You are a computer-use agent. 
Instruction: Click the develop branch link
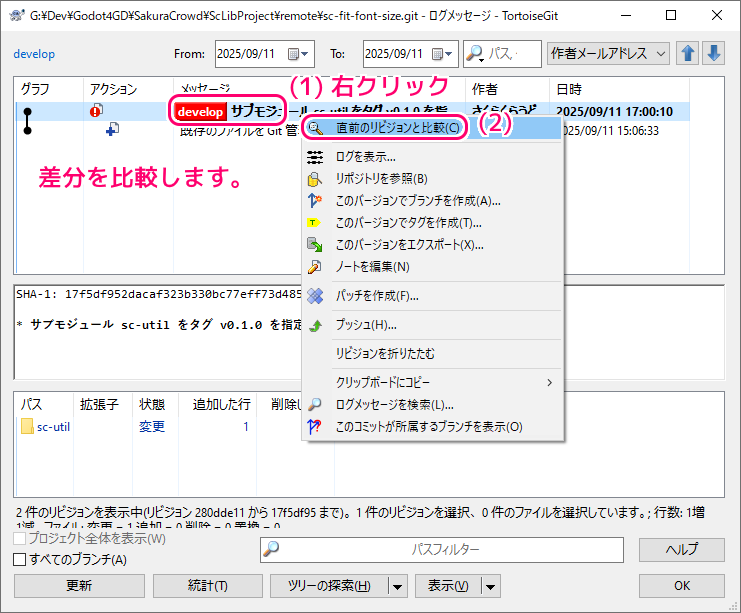point(34,54)
